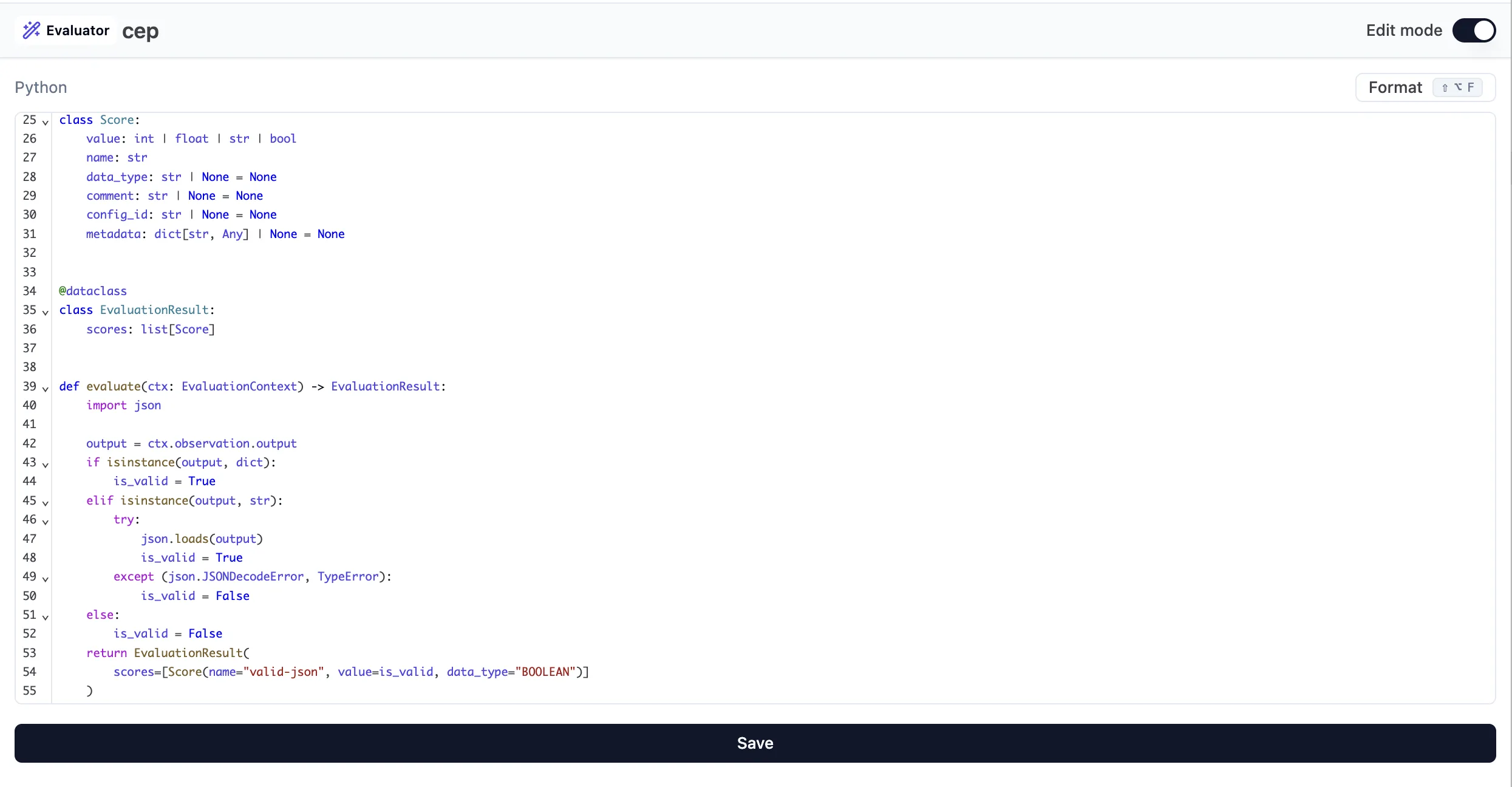The width and height of the screenshot is (1512, 787).
Task: Click the Evaluator magic wand icon
Action: pyautogui.click(x=32, y=30)
